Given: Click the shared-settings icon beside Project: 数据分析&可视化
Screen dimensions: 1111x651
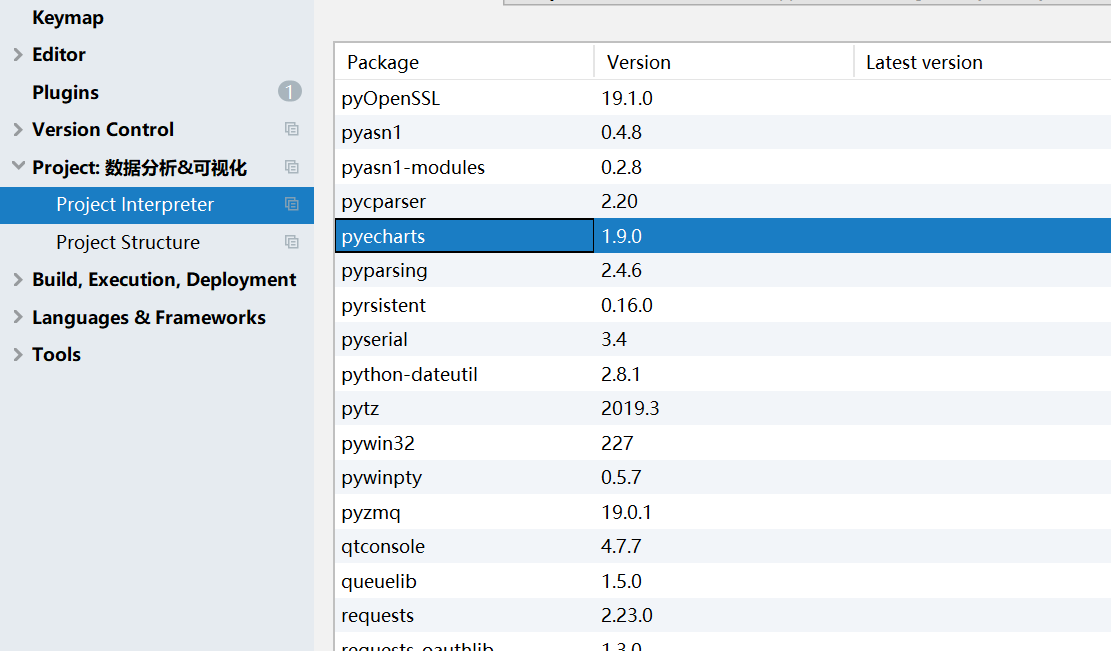Looking at the screenshot, I should 291,166.
